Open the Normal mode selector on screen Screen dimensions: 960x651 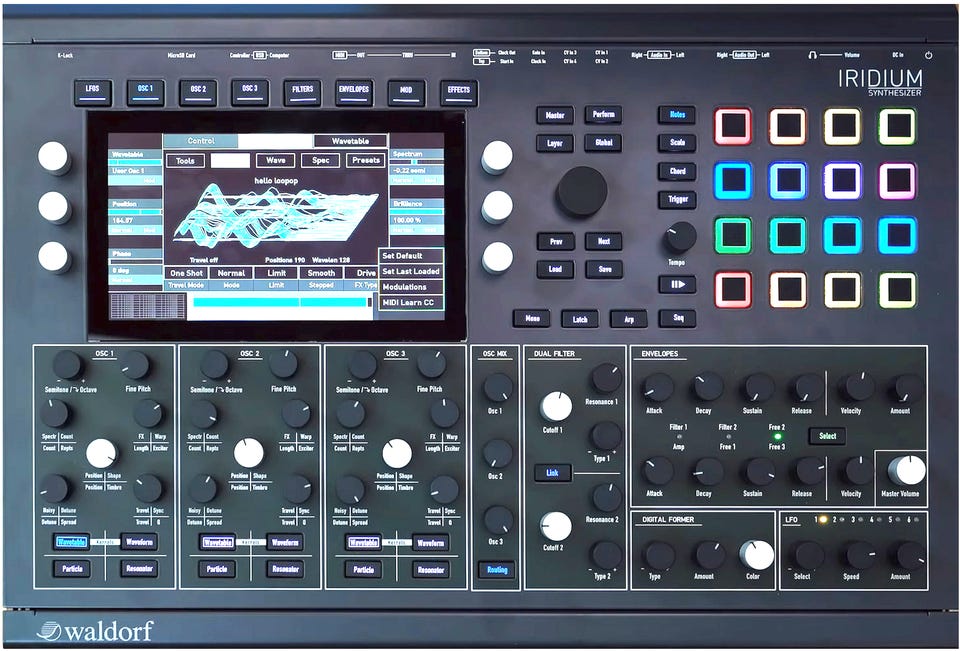click(231, 273)
